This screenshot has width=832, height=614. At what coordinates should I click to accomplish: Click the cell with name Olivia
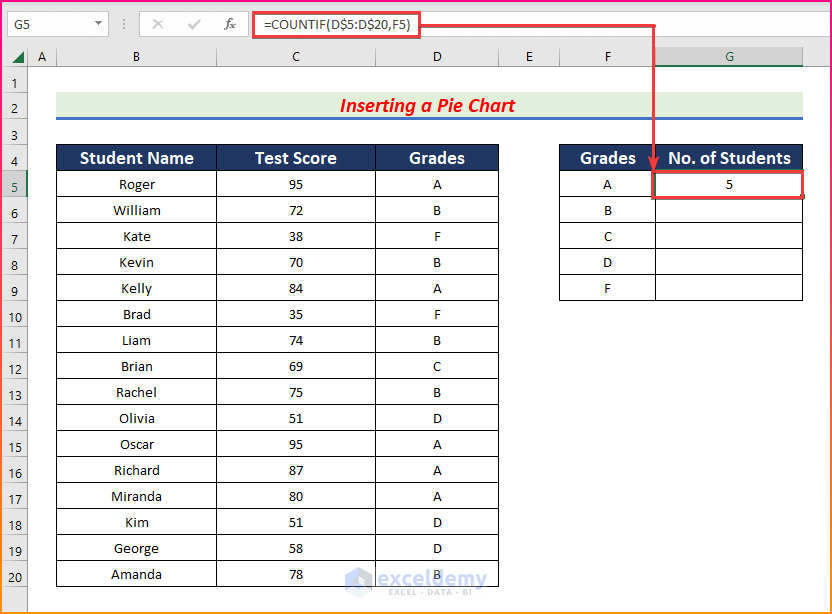[136, 418]
